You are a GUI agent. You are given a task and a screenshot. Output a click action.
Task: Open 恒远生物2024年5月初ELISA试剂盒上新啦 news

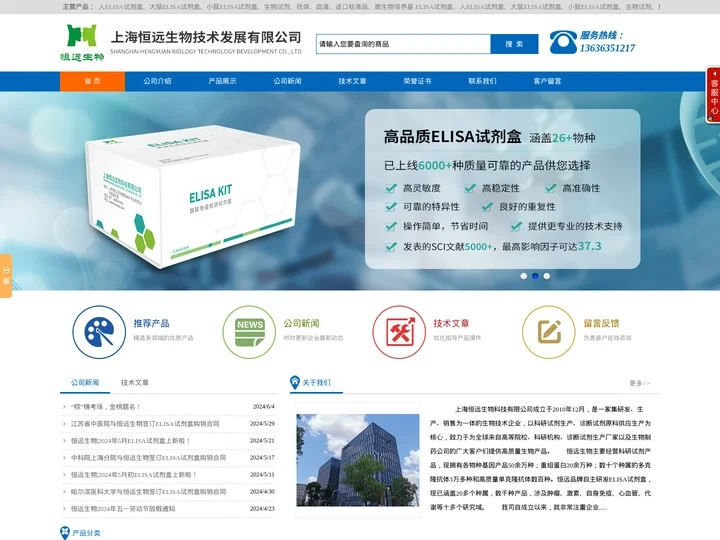[x=134, y=475]
